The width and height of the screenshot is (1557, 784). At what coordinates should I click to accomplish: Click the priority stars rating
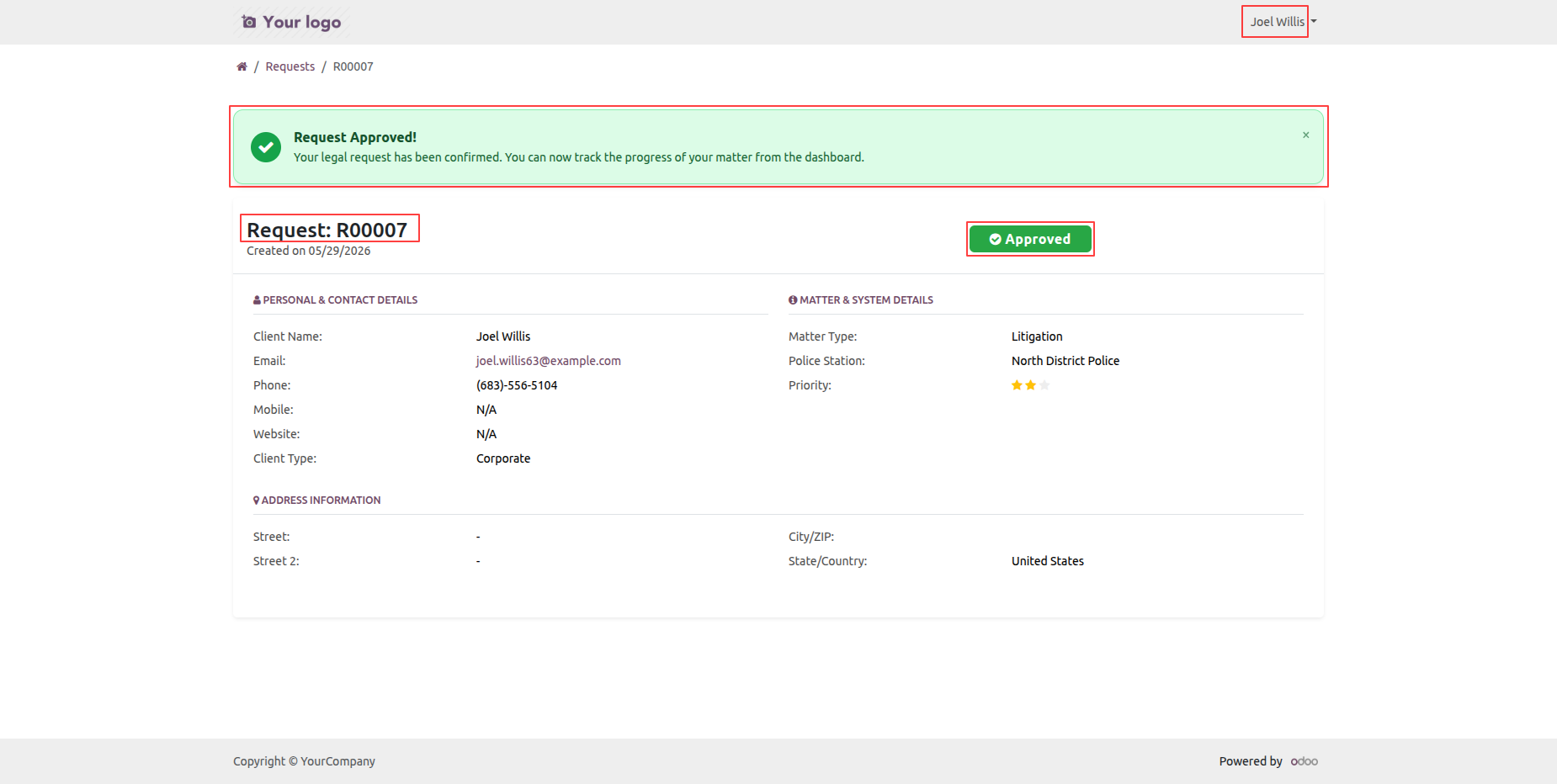click(x=1030, y=385)
